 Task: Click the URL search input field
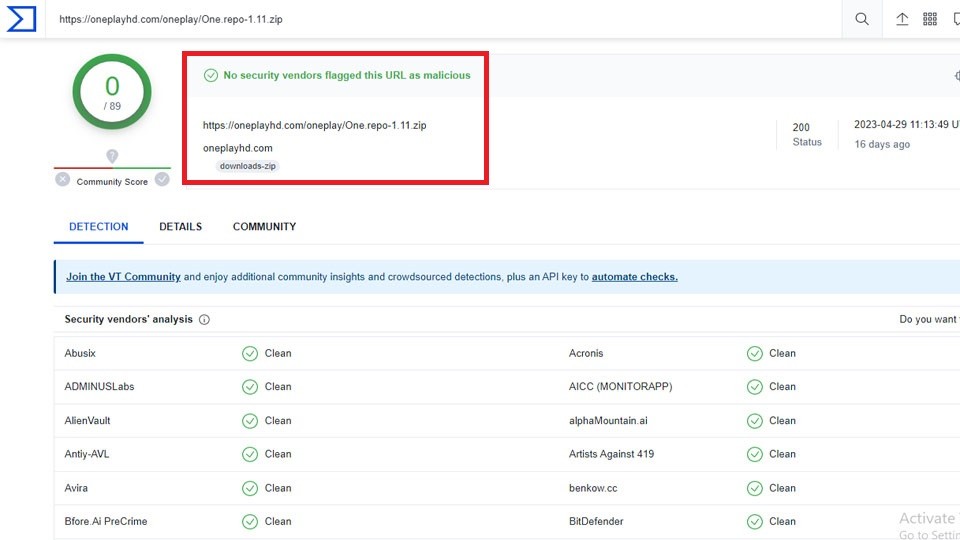click(444, 19)
